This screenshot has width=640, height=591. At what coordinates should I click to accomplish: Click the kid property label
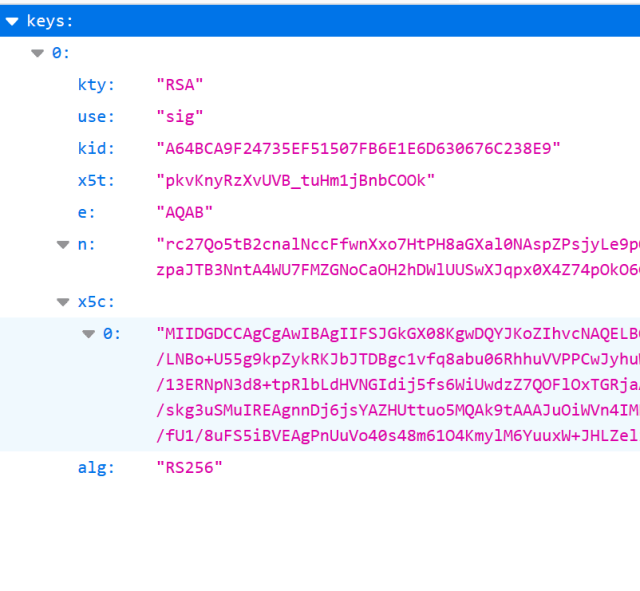click(x=96, y=149)
